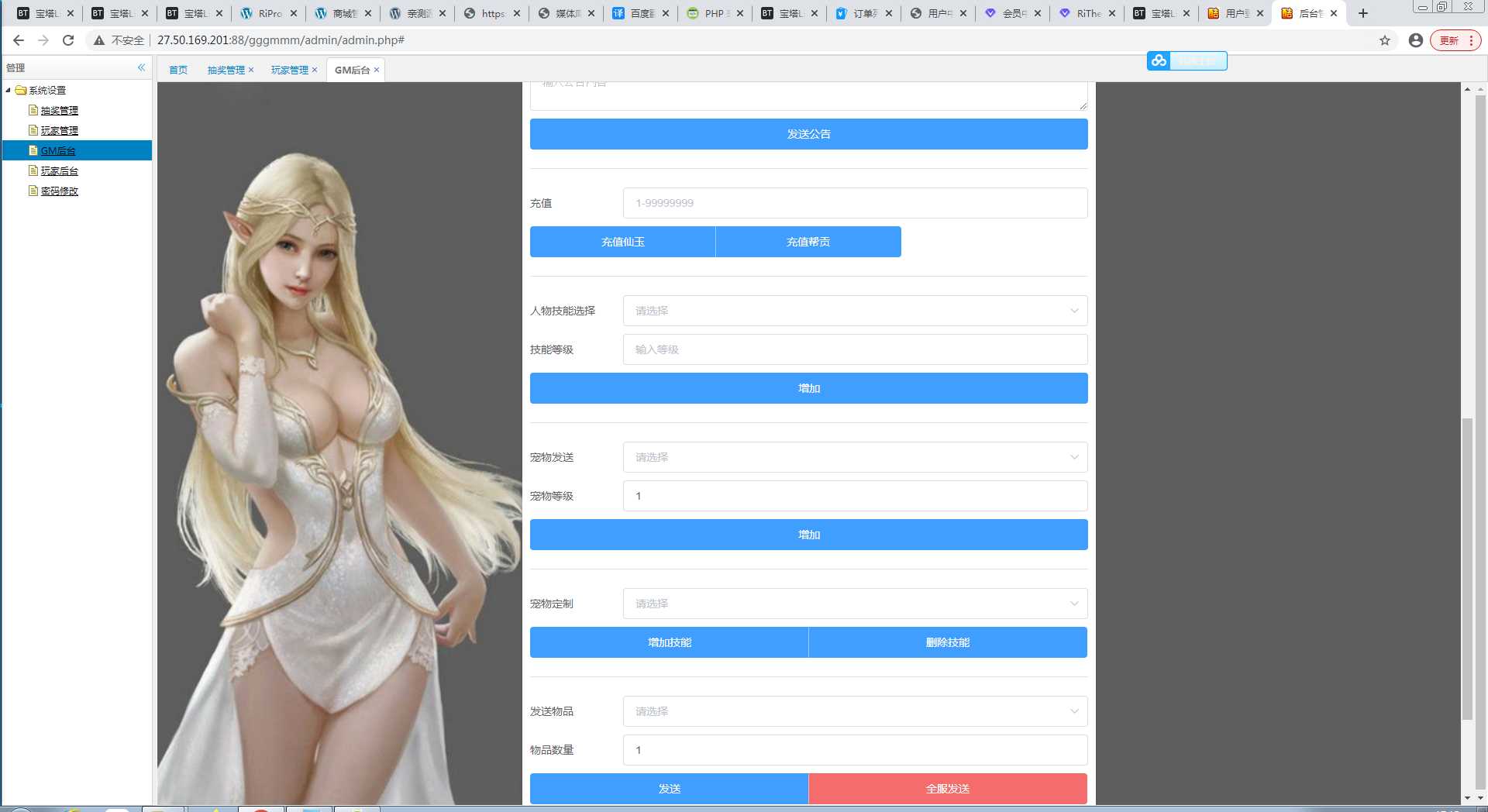Open 密码修改 in the sidebar tree
This screenshot has height=812, width=1488.
pos(59,191)
